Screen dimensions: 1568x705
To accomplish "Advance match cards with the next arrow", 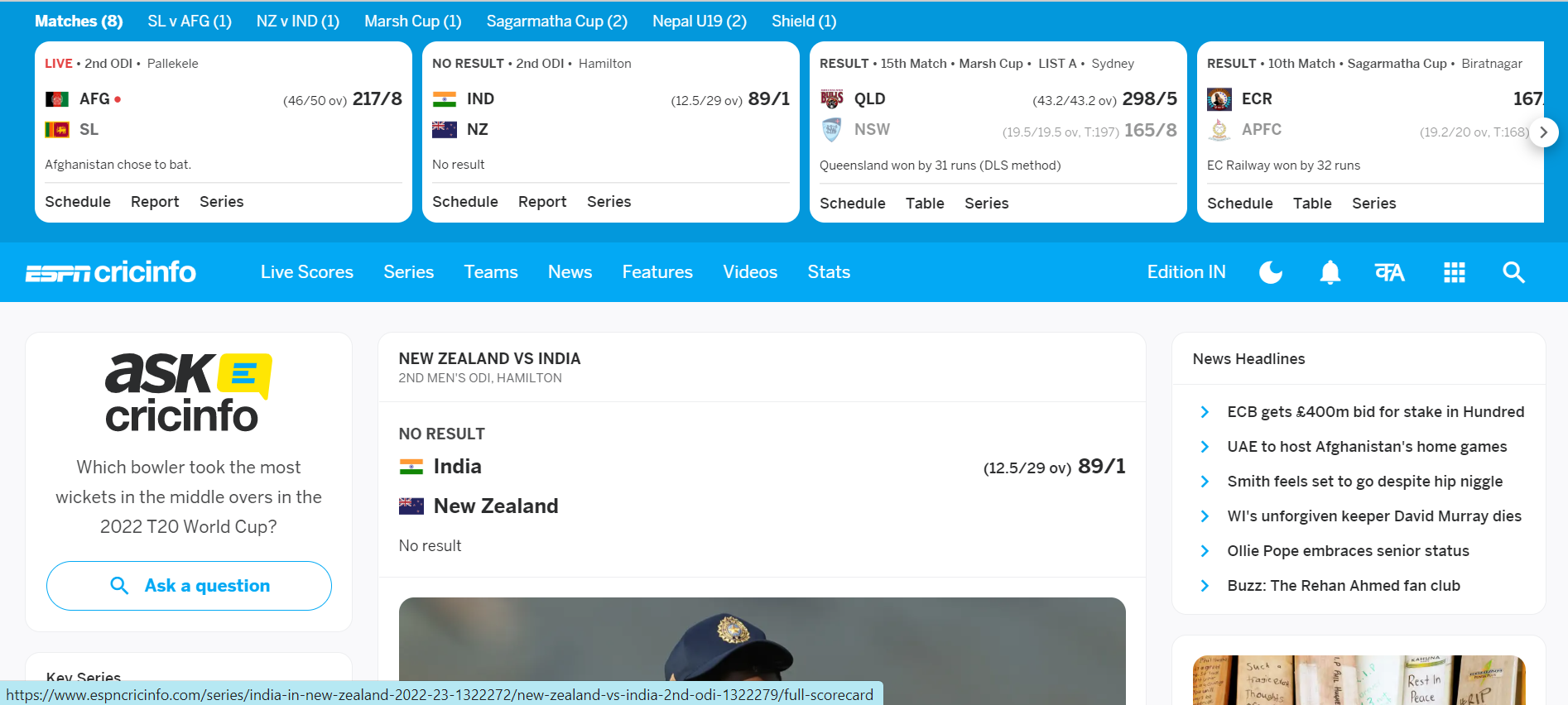I will pos(1544,132).
